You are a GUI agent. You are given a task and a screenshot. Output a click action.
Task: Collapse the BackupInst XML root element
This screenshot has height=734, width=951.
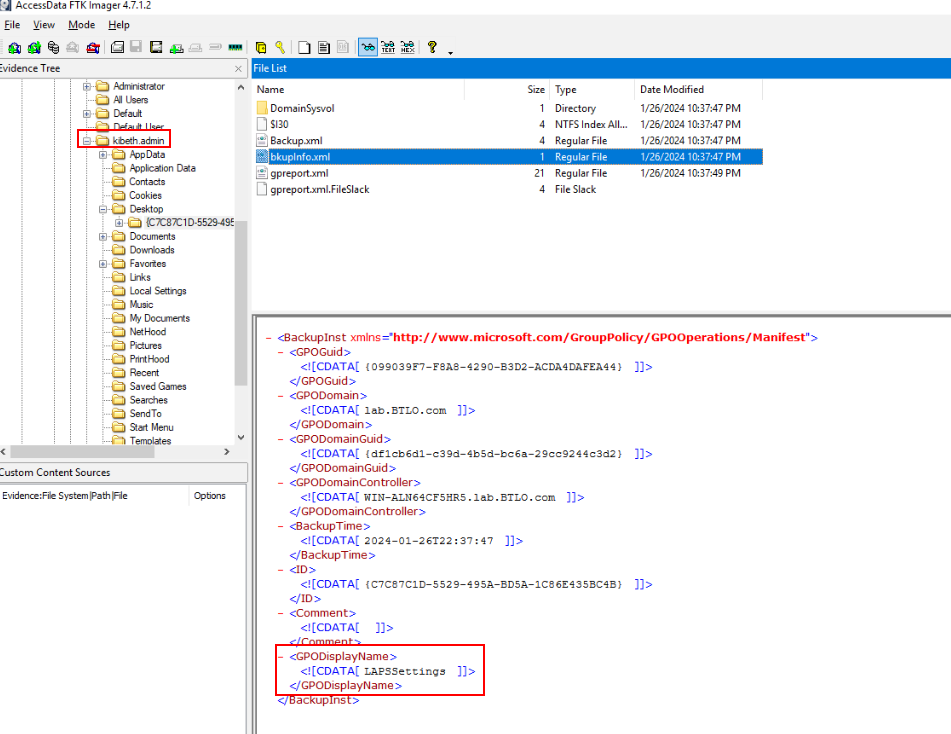(268, 337)
